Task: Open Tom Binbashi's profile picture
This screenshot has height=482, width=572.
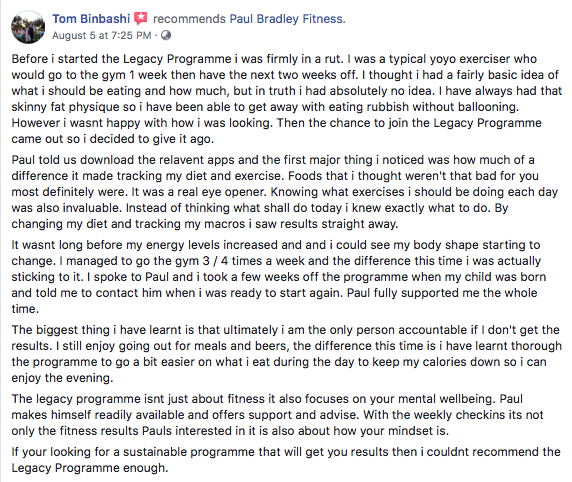Action: [x=28, y=27]
